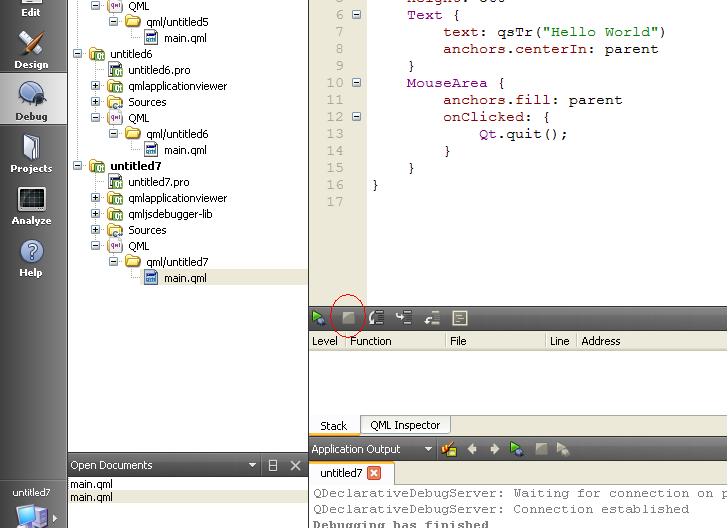728x528 pixels.
Task: Expand Sources under untitled6
Action: point(95,101)
